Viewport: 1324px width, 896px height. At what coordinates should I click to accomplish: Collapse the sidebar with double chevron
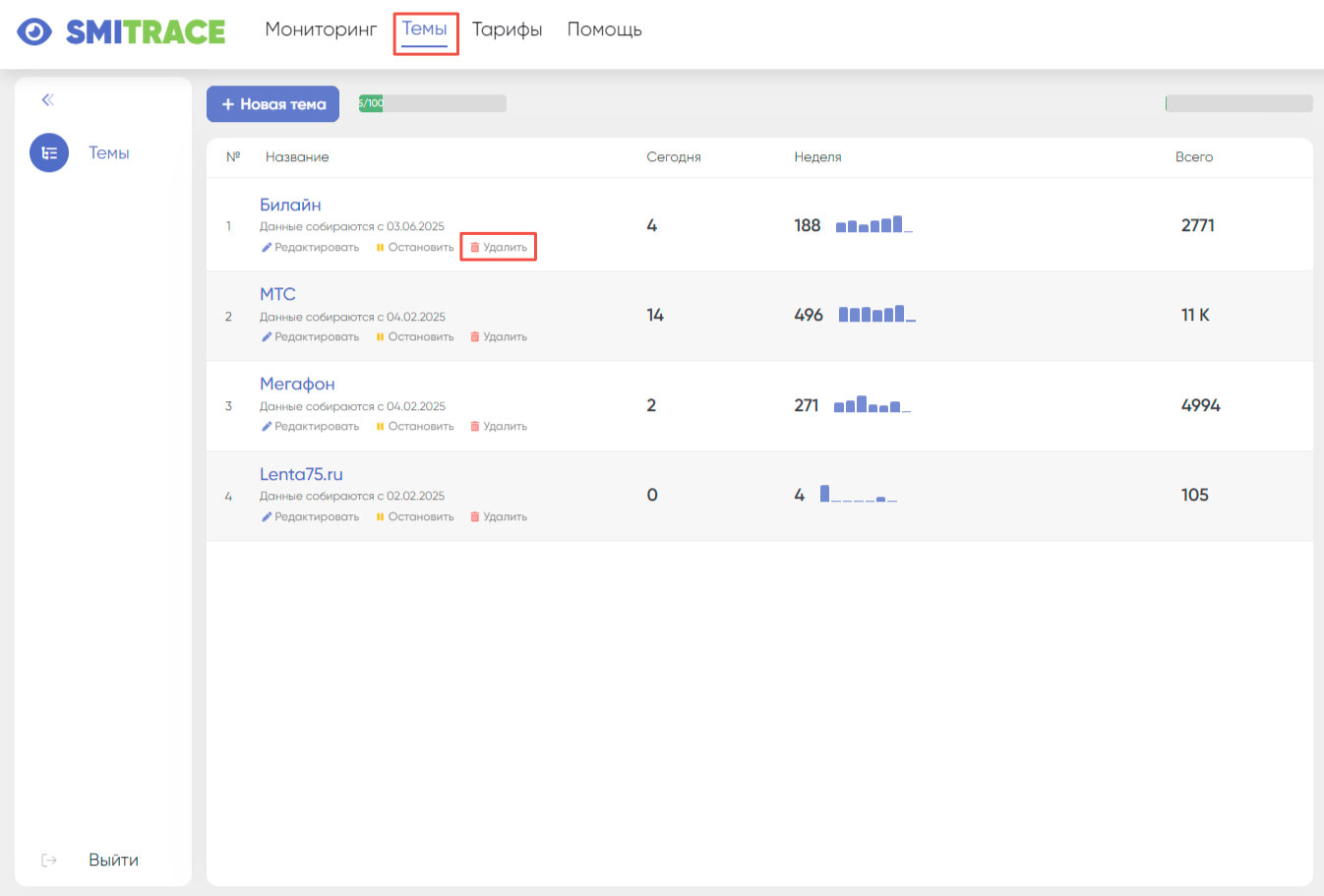[x=47, y=100]
